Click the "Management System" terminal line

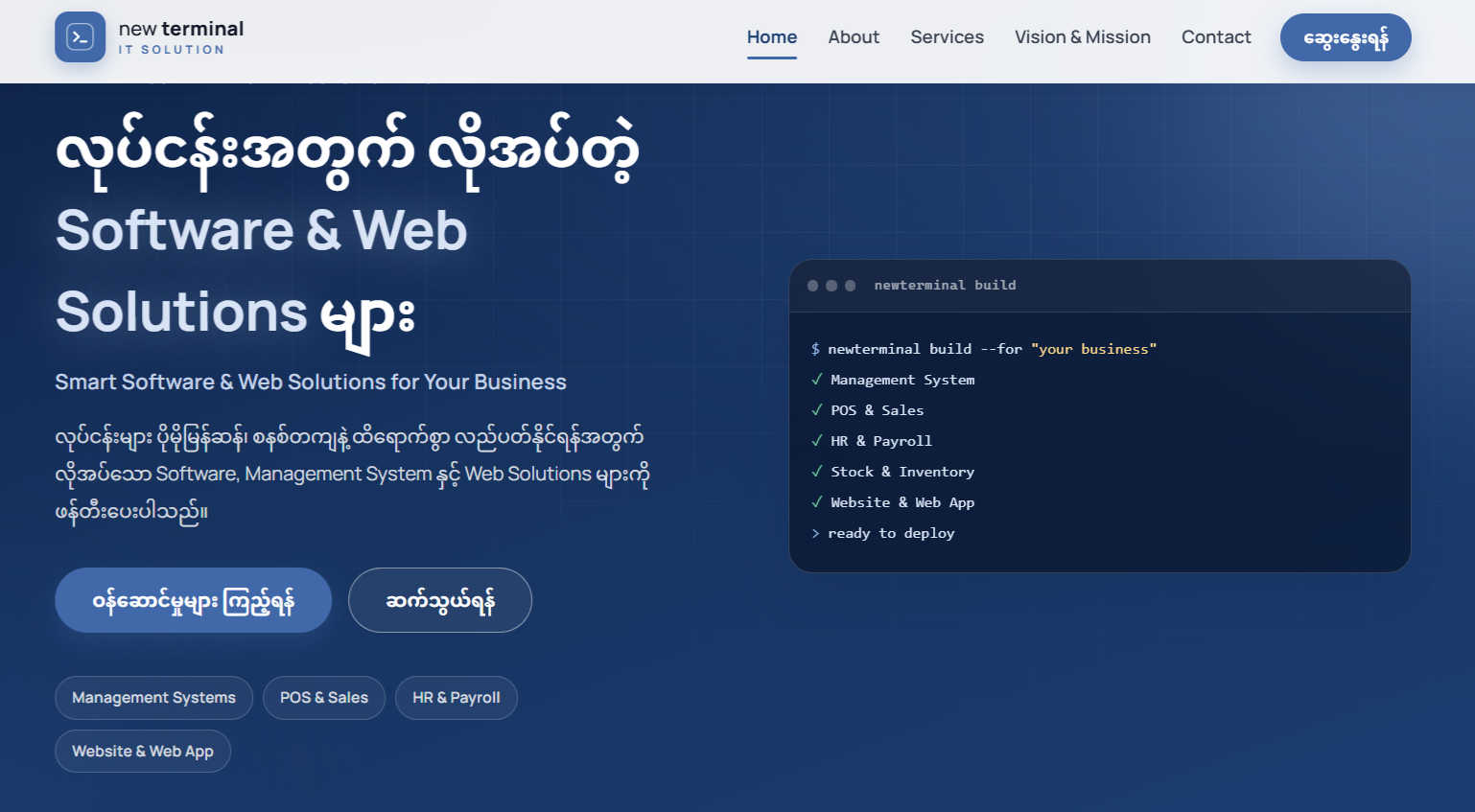click(893, 380)
